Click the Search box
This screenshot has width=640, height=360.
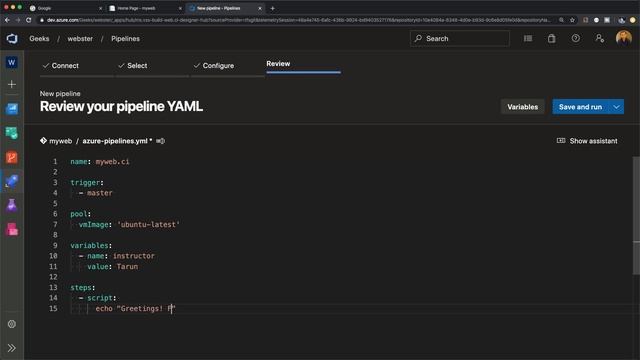coord(460,38)
